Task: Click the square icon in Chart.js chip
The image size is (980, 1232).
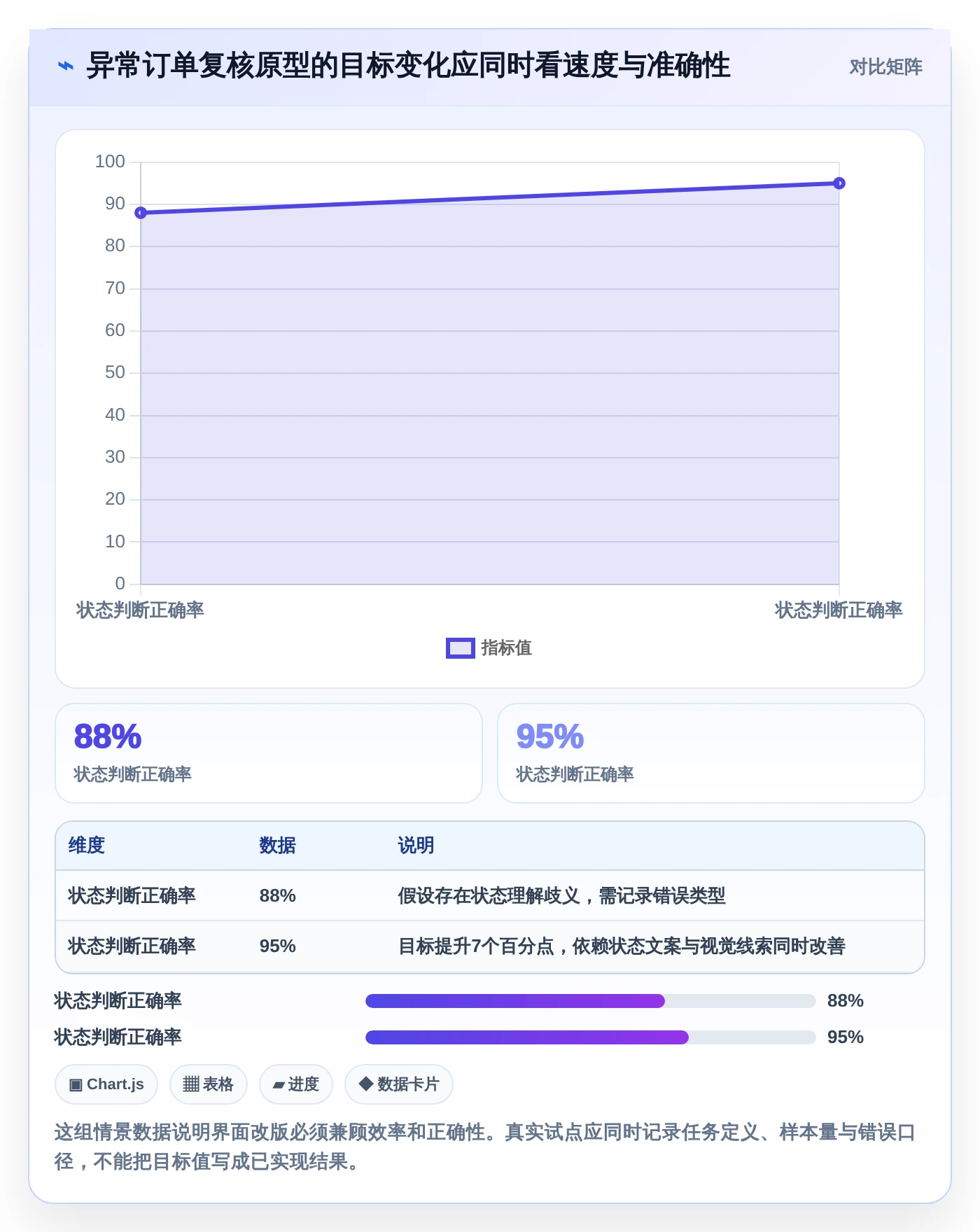Action: pos(76,1085)
